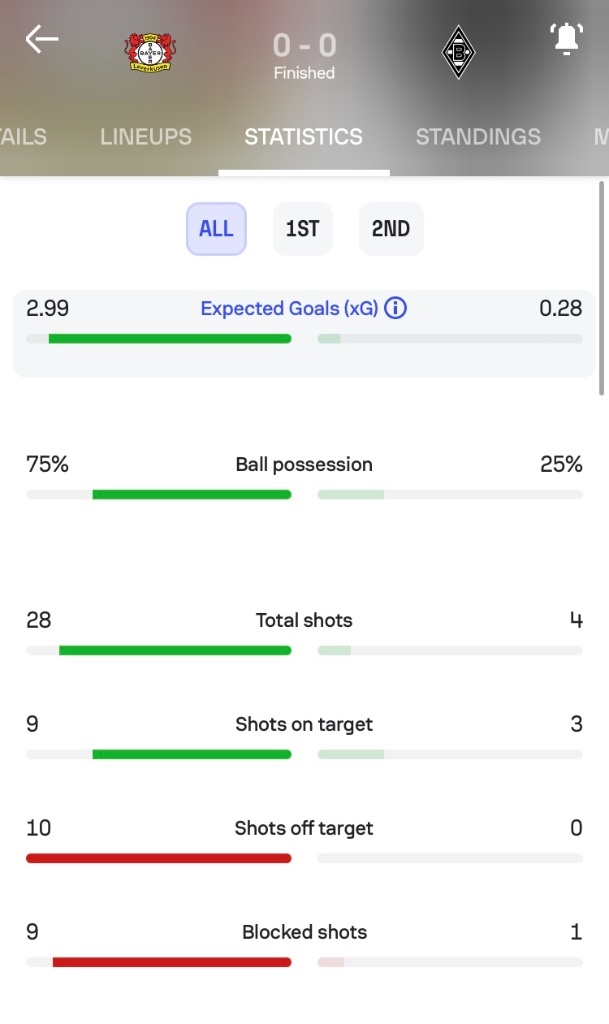This screenshot has width=609, height=1024.
Task: Open Expected Goals (xG) explanation link
Action: point(289,308)
